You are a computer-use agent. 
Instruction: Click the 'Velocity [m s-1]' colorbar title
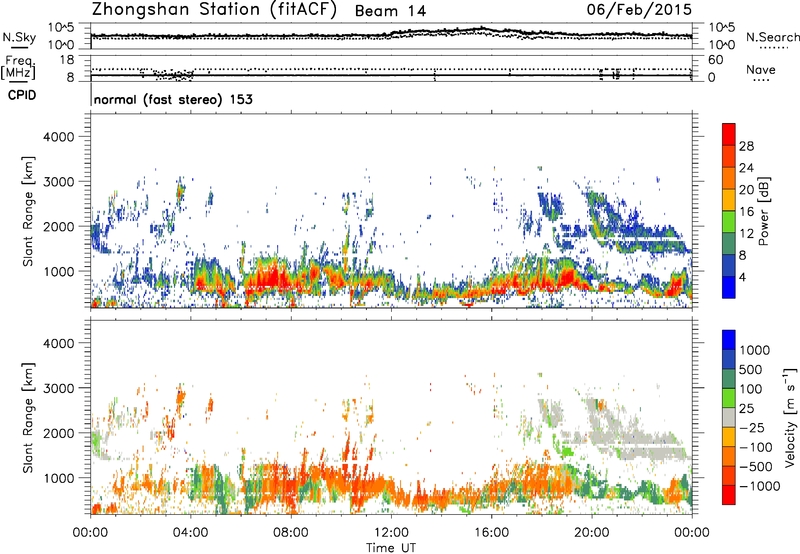point(790,417)
